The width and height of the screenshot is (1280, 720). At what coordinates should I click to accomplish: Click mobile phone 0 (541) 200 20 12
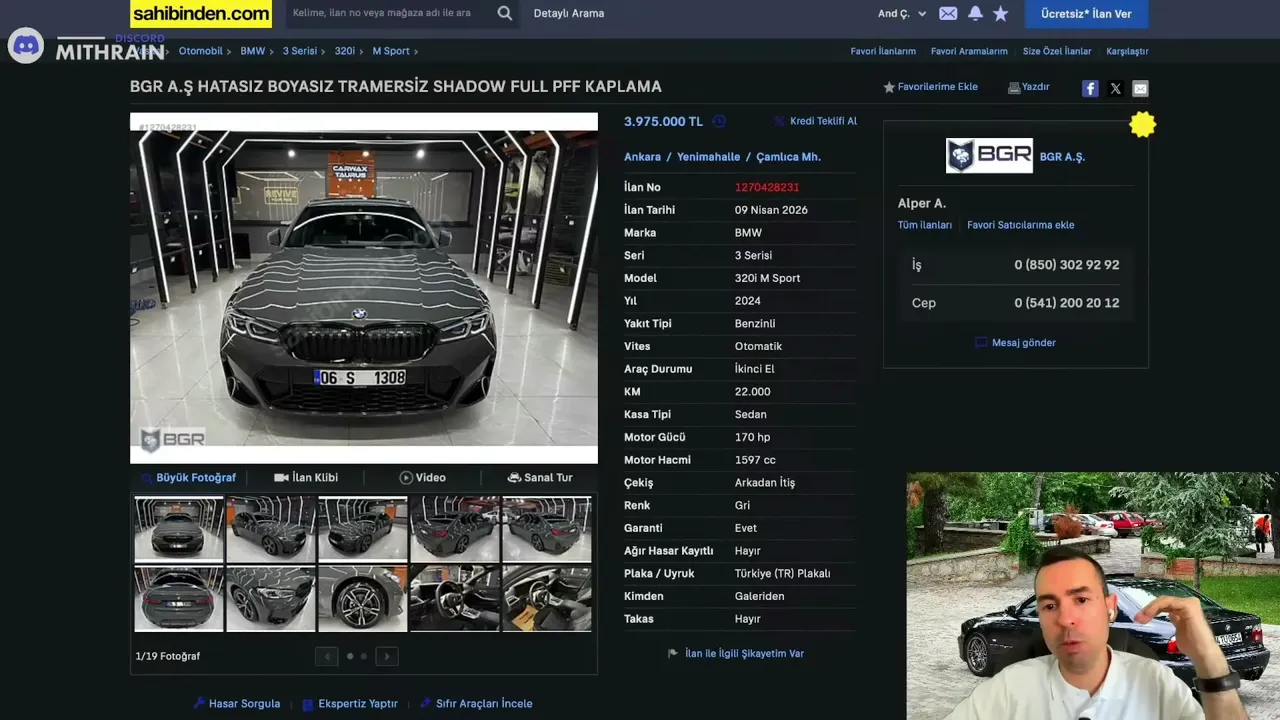[x=1067, y=303]
